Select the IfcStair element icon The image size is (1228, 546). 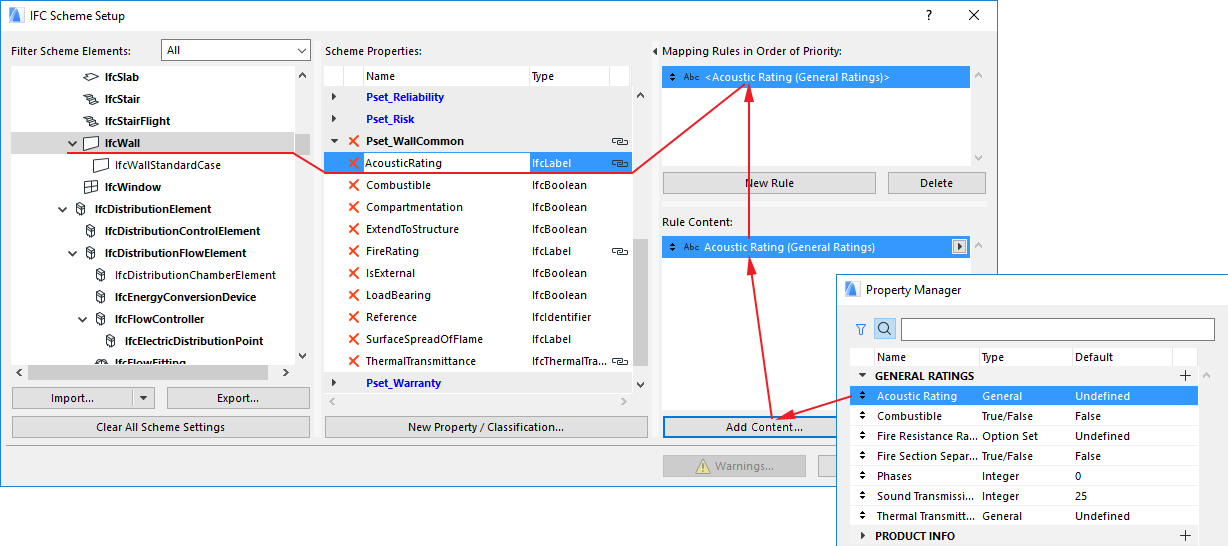[x=91, y=99]
